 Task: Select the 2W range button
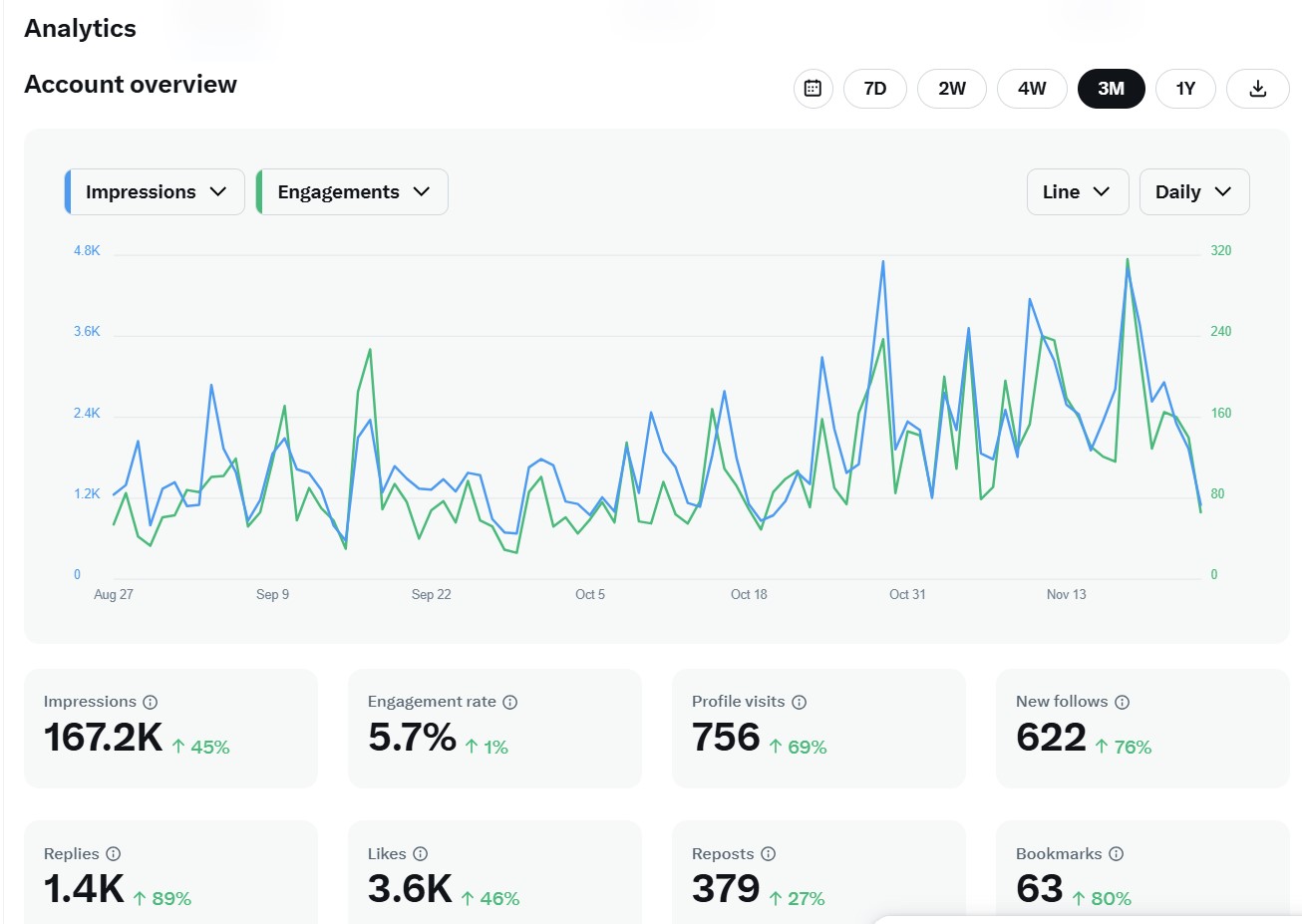point(951,89)
